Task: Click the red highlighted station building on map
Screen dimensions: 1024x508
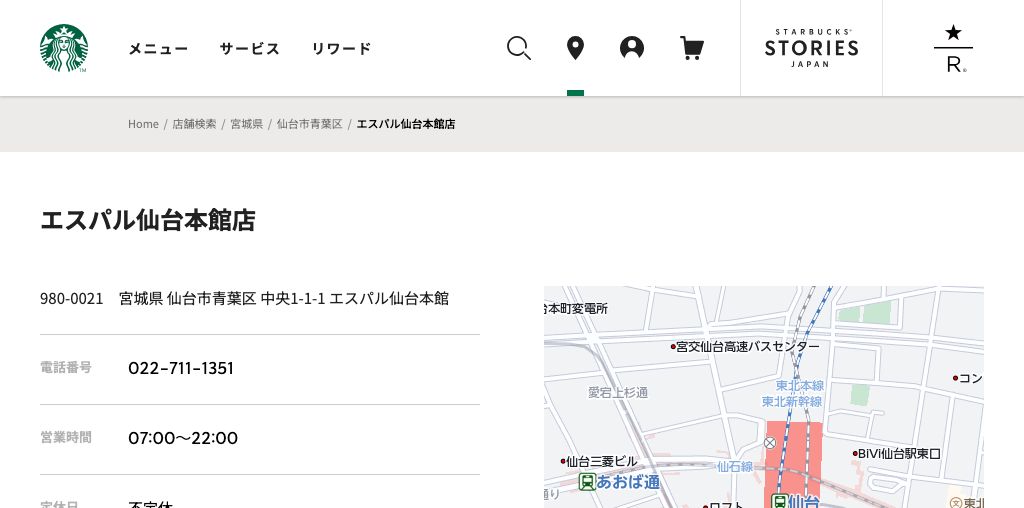Action: pos(793,465)
